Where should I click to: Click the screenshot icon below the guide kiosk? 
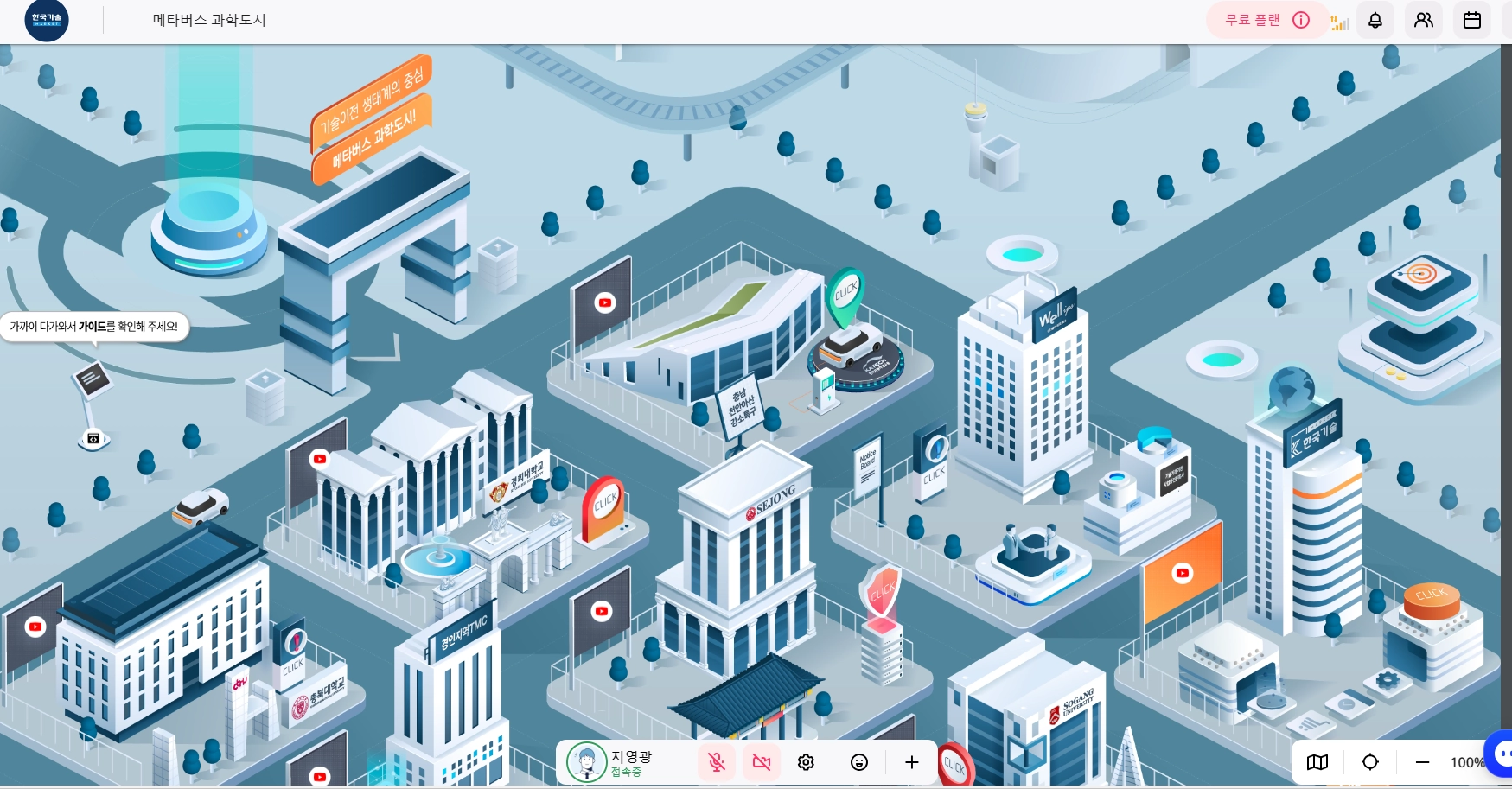click(93, 439)
